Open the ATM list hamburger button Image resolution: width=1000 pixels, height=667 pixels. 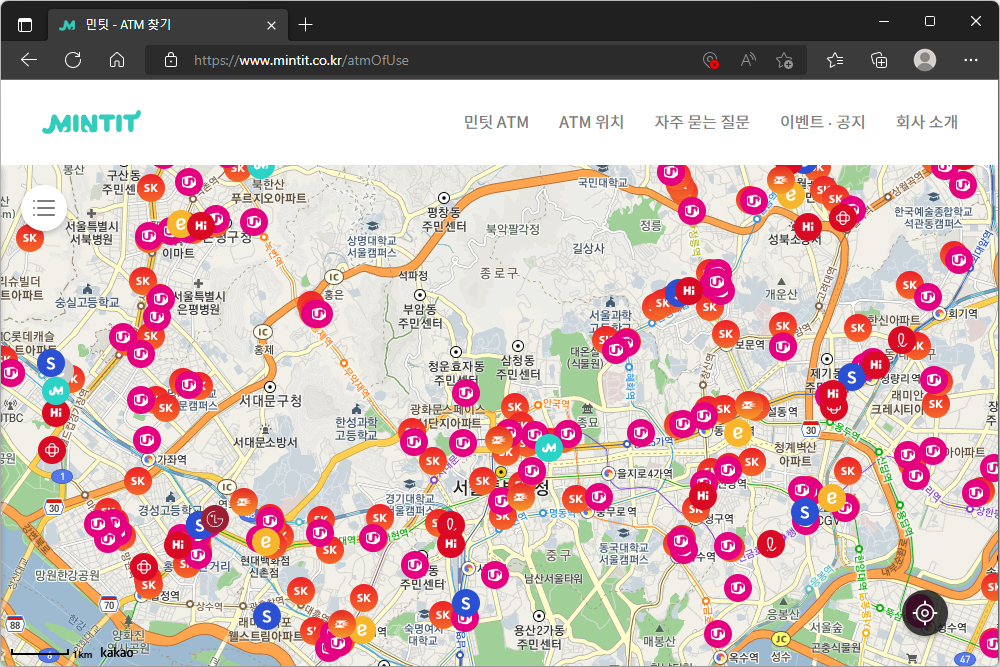click(44, 208)
